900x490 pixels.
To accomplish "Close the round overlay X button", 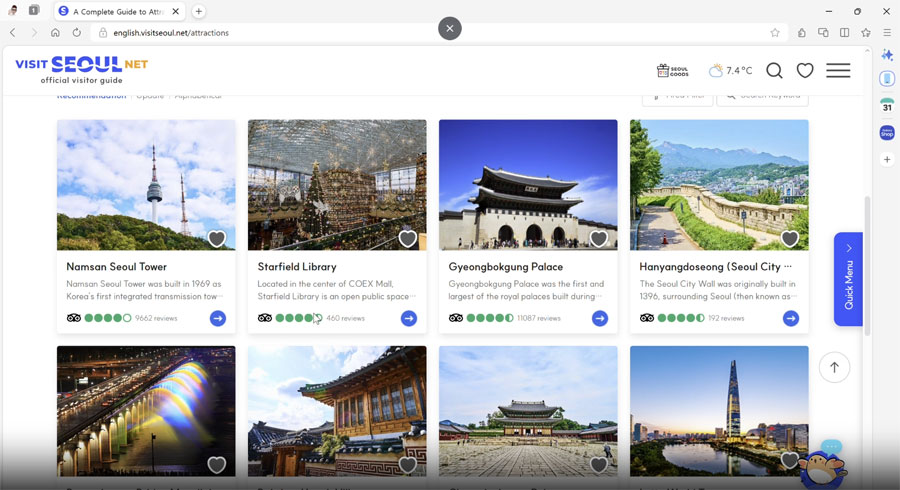I will (449, 28).
